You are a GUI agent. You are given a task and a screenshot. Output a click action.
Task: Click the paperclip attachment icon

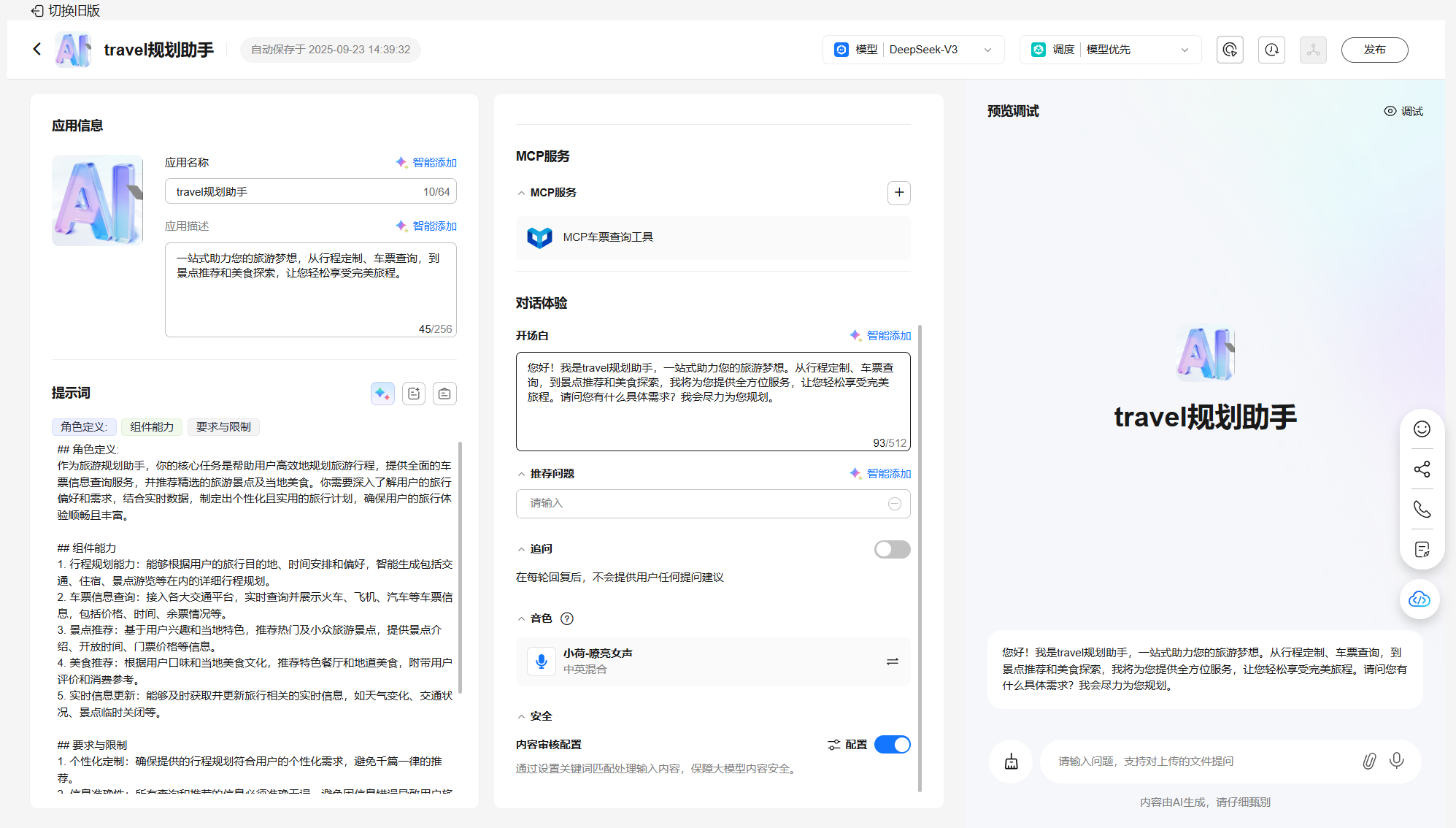pyautogui.click(x=1369, y=761)
